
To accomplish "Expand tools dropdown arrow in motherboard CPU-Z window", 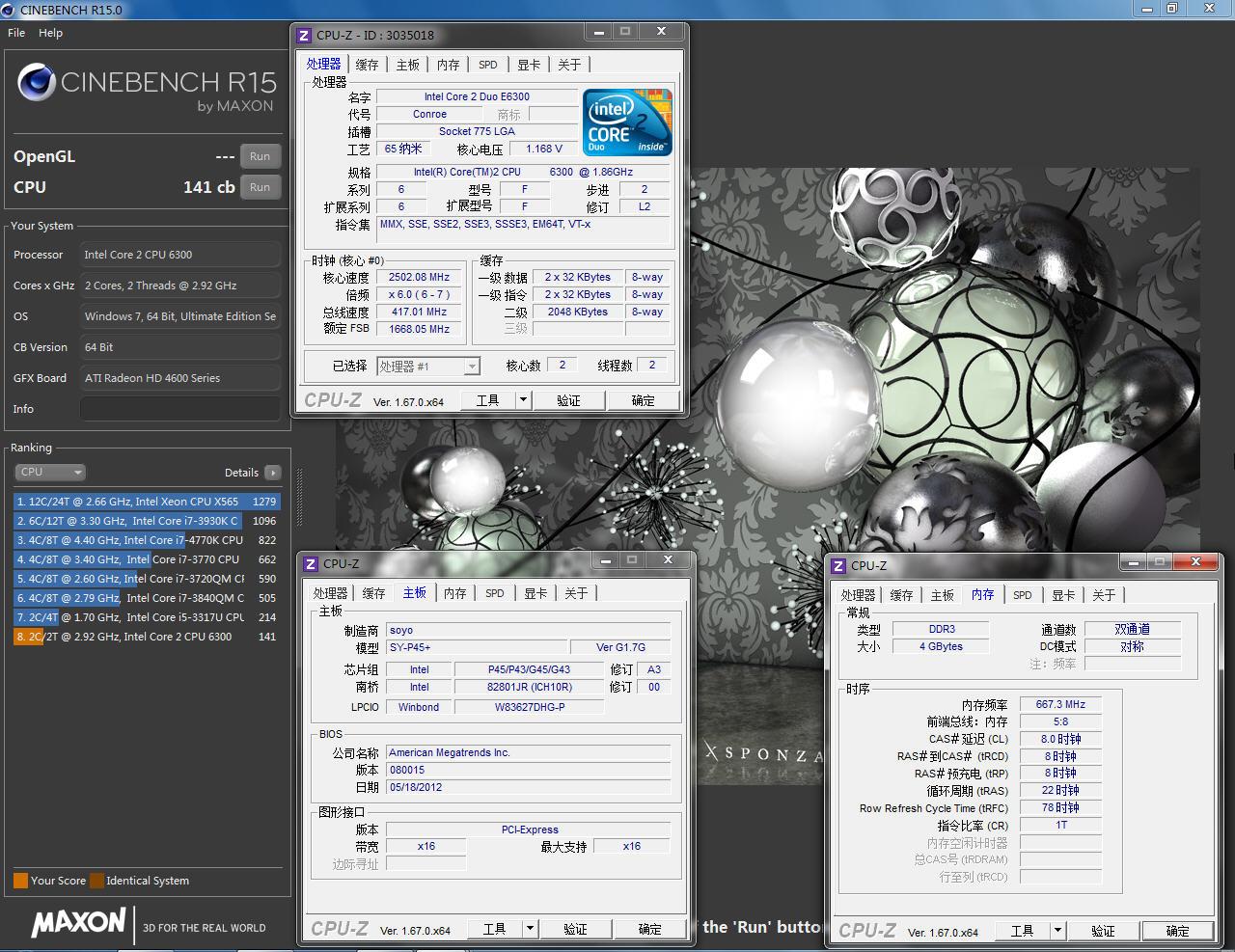I will [530, 928].
